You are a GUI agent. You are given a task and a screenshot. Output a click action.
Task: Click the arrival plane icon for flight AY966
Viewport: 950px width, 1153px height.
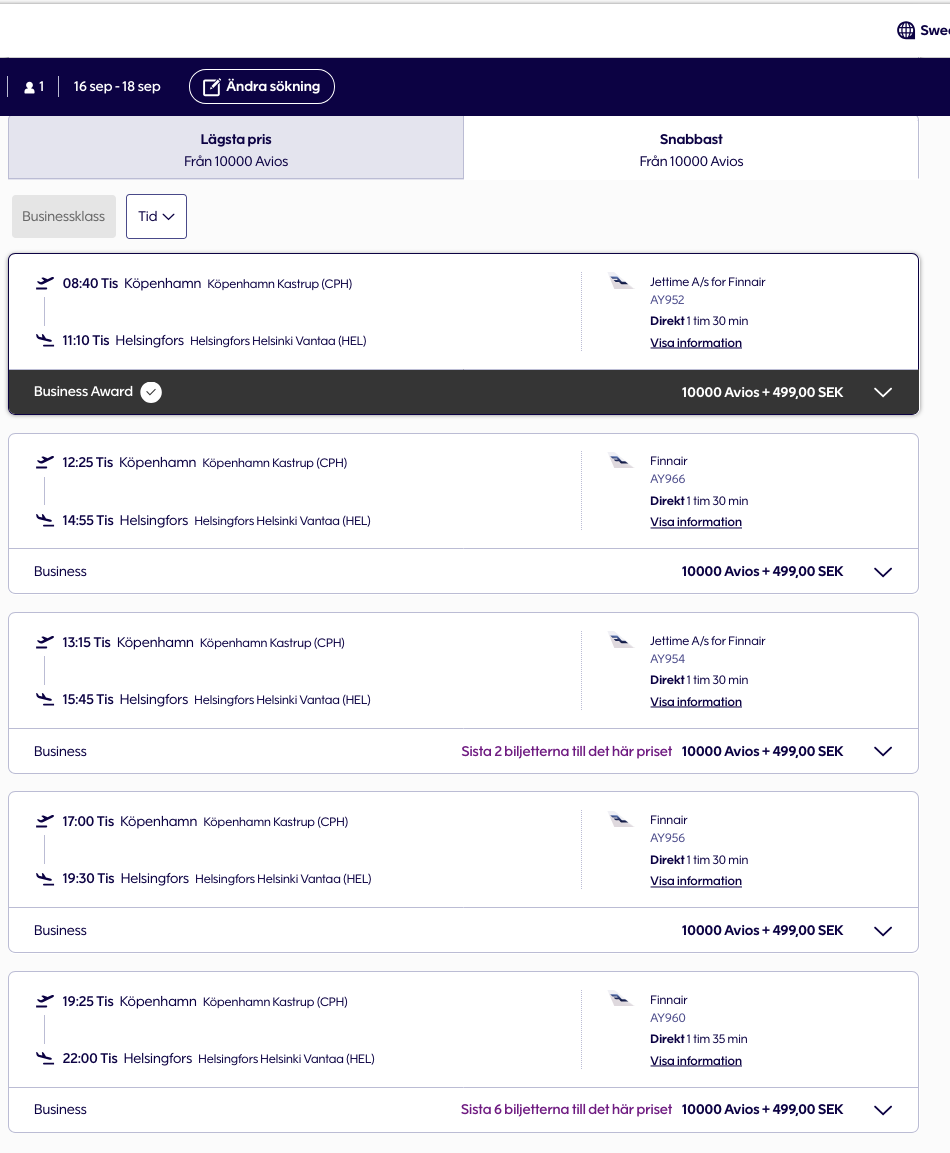tap(44, 519)
